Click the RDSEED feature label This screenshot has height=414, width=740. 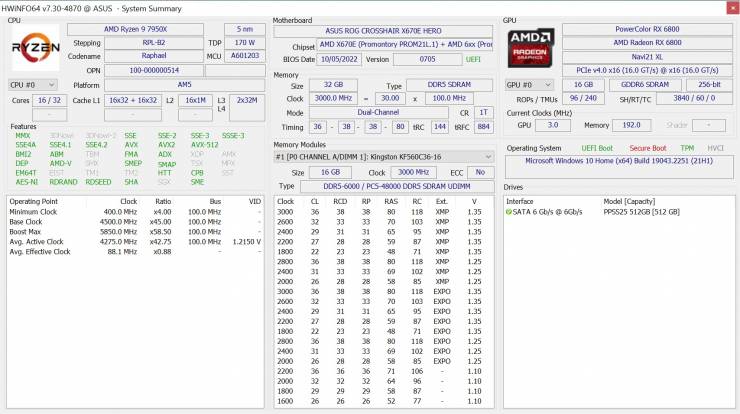tap(98, 182)
